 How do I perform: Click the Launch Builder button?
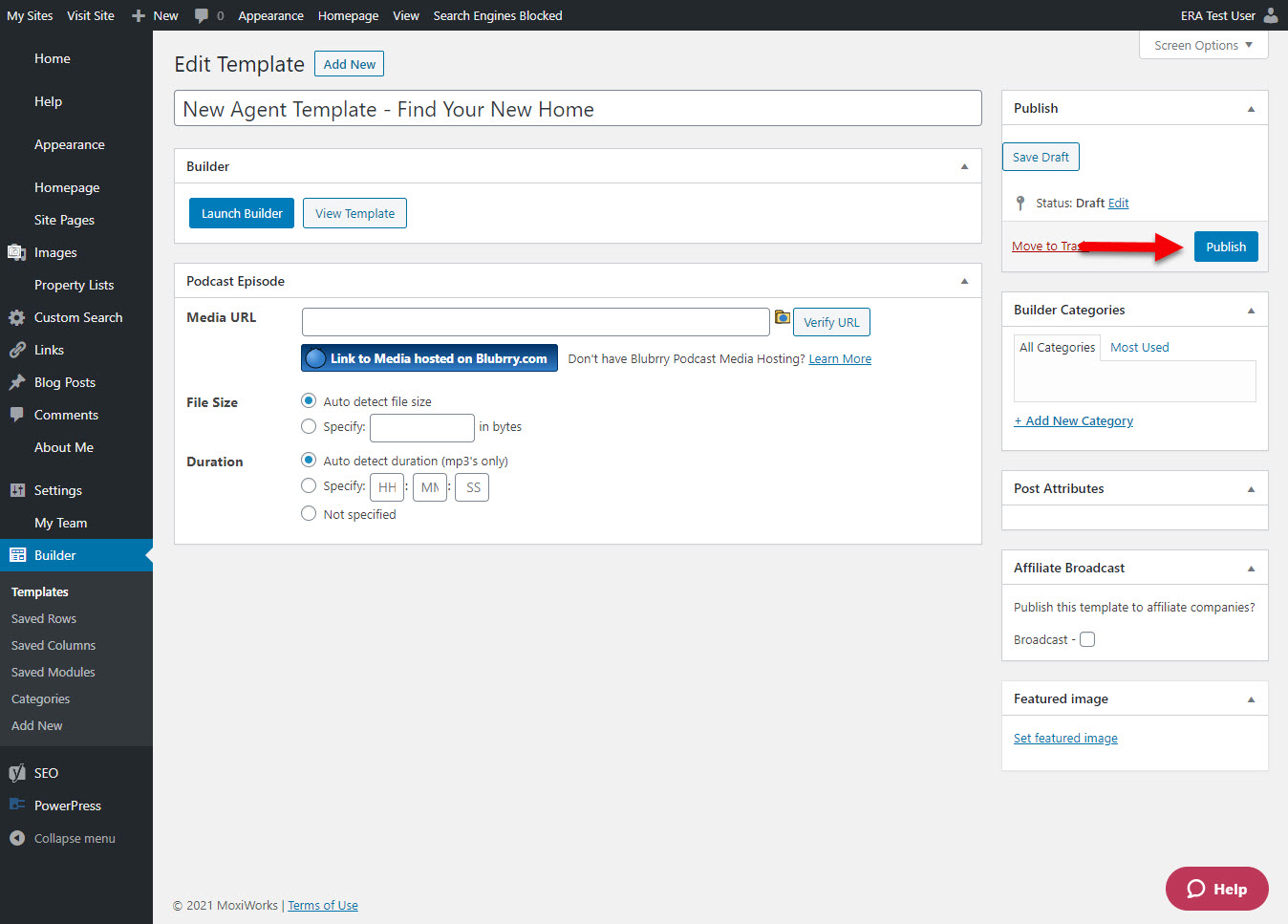click(242, 213)
